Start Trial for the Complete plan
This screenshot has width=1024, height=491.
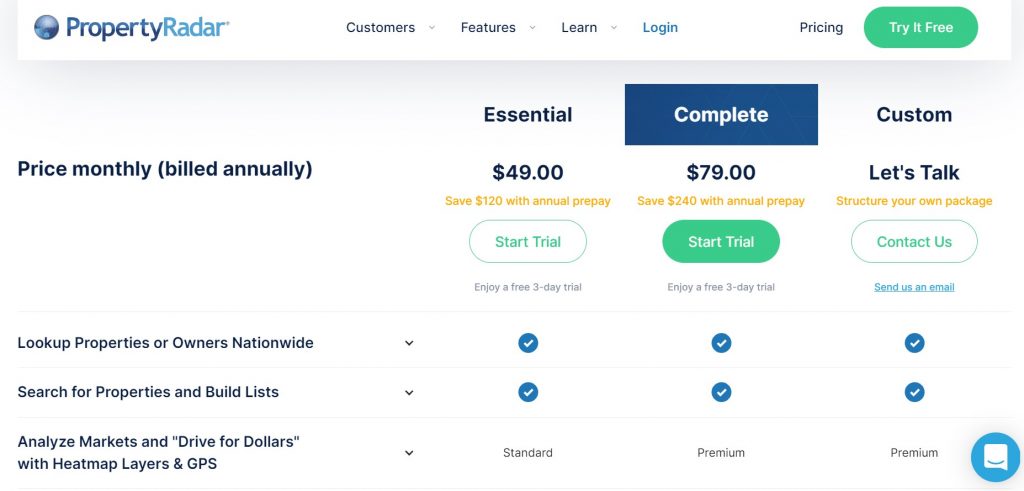click(721, 242)
